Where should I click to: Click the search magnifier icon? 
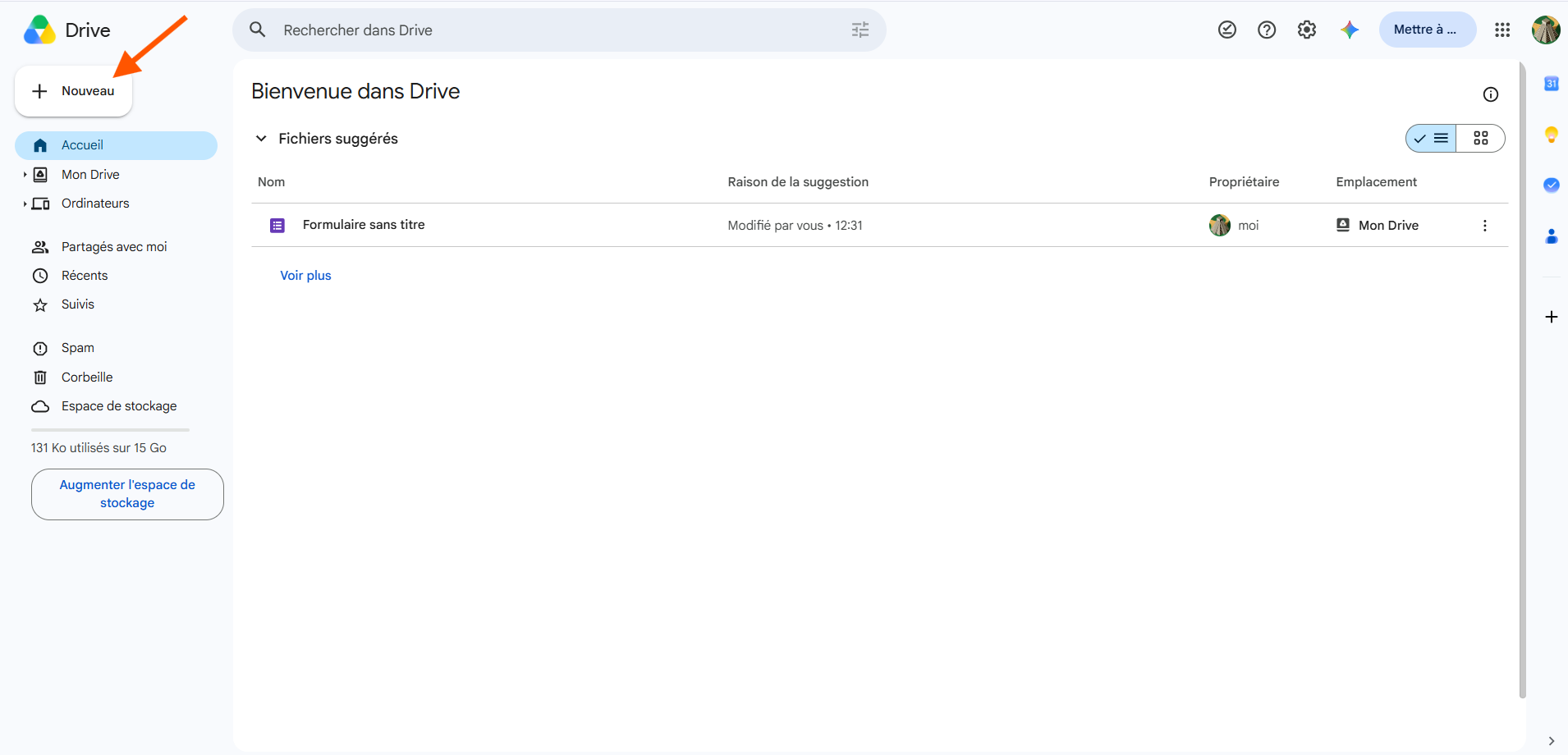click(x=258, y=30)
